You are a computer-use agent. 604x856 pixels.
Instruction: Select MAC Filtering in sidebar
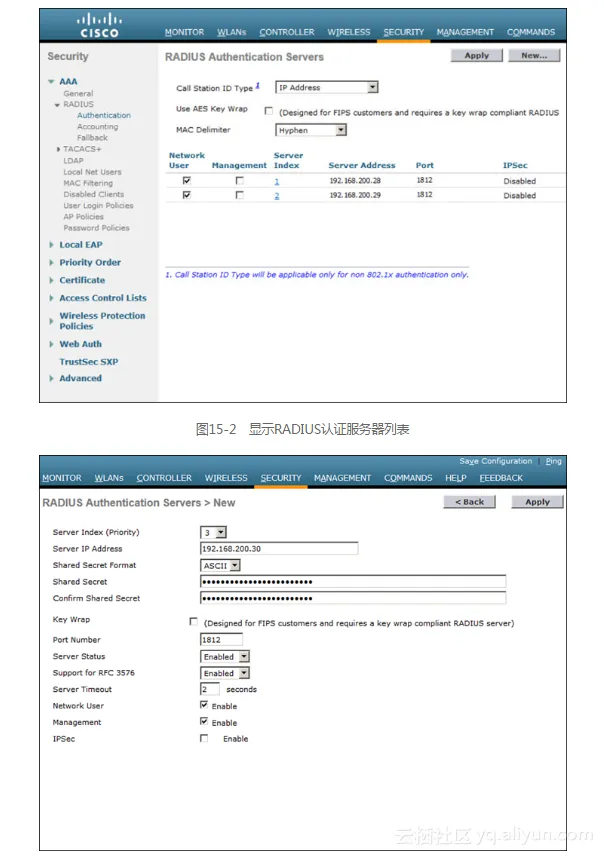88,183
